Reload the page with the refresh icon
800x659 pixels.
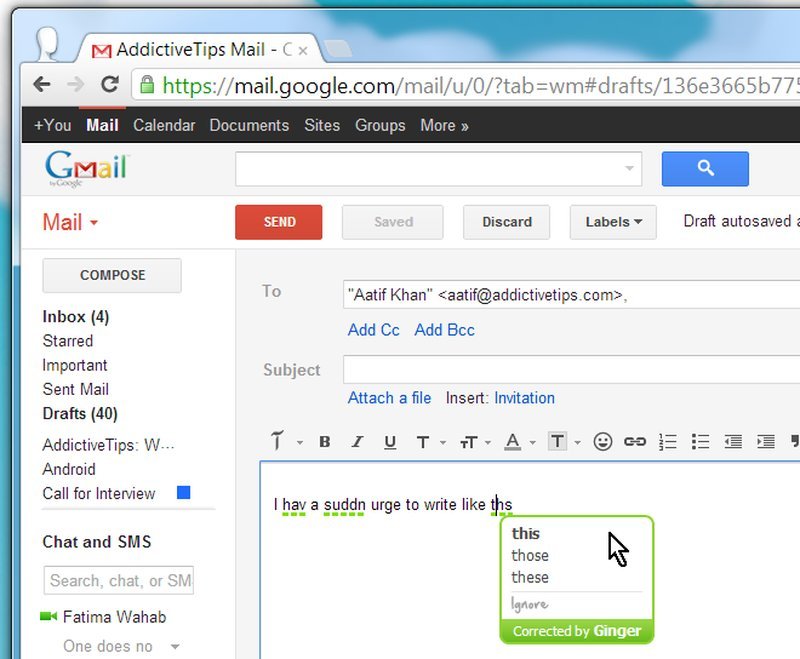(x=110, y=84)
